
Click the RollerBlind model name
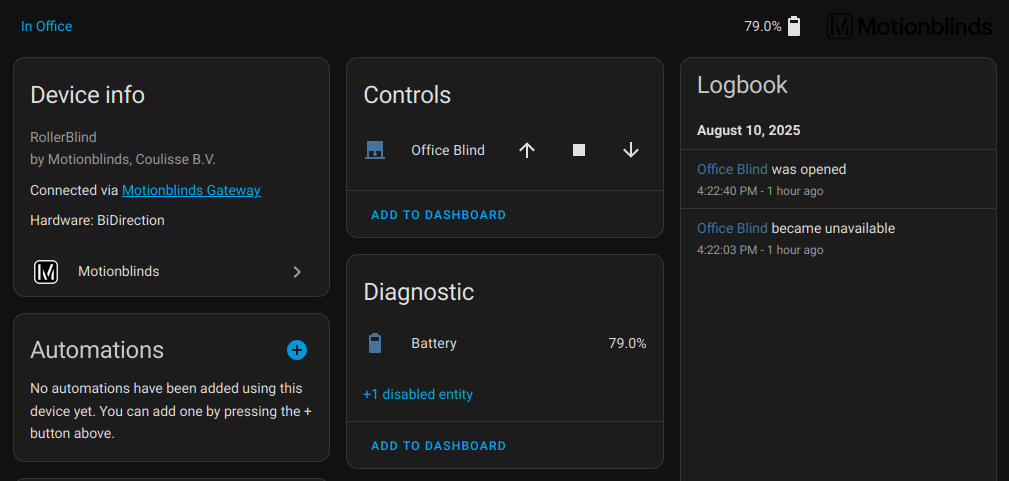[x=63, y=137]
